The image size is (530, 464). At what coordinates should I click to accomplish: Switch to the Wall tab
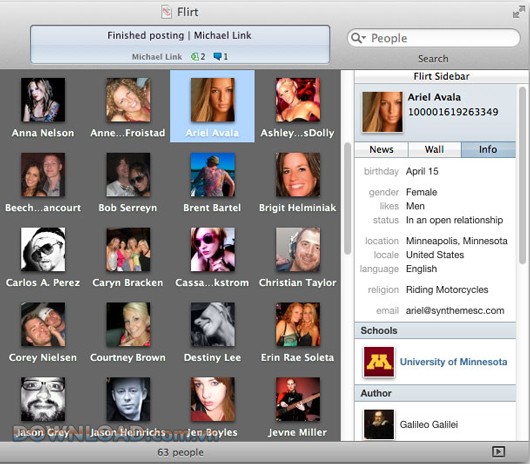pos(434,149)
